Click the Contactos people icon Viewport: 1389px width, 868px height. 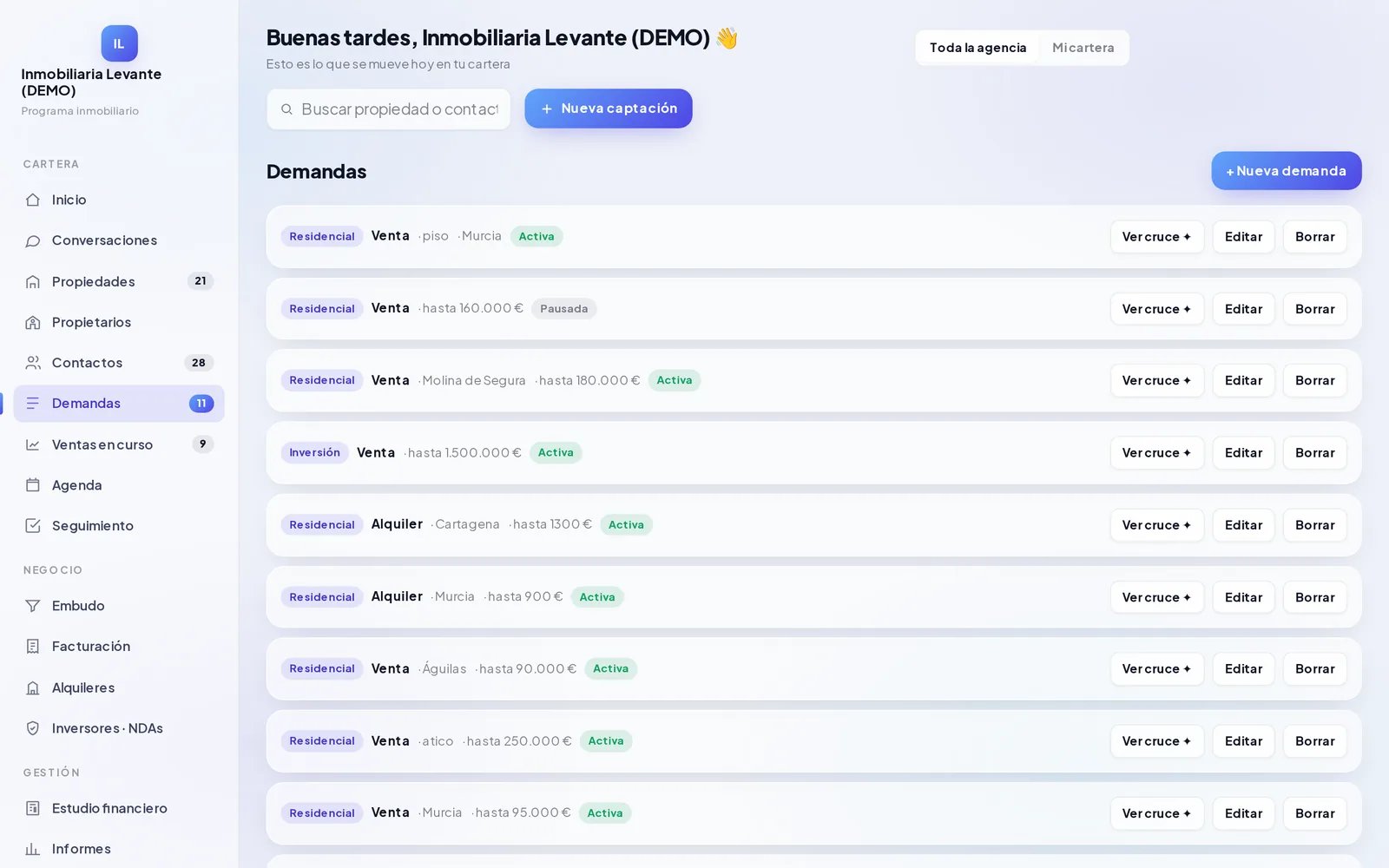[x=33, y=363]
